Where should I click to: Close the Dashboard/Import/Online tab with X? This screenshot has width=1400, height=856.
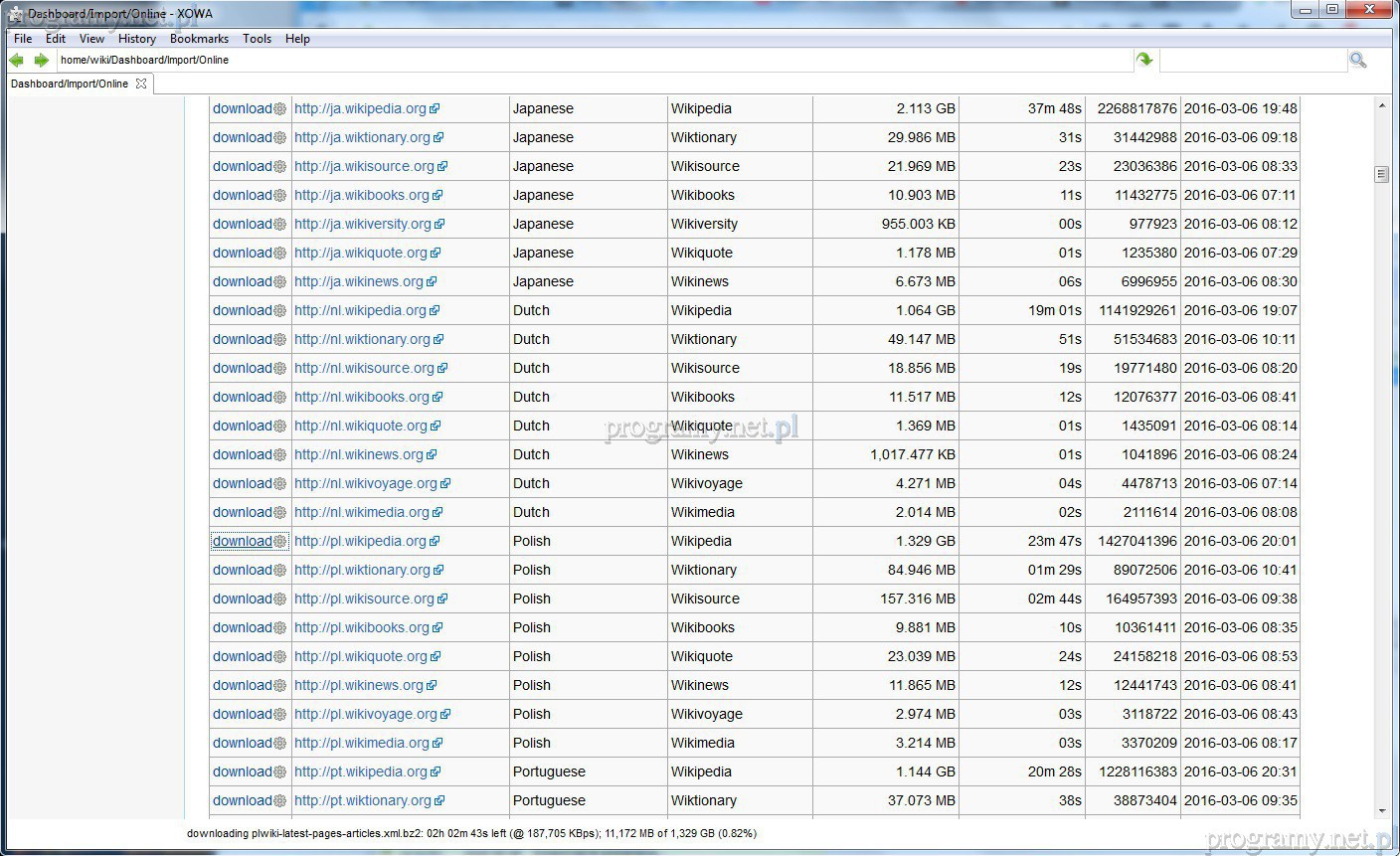click(x=141, y=85)
